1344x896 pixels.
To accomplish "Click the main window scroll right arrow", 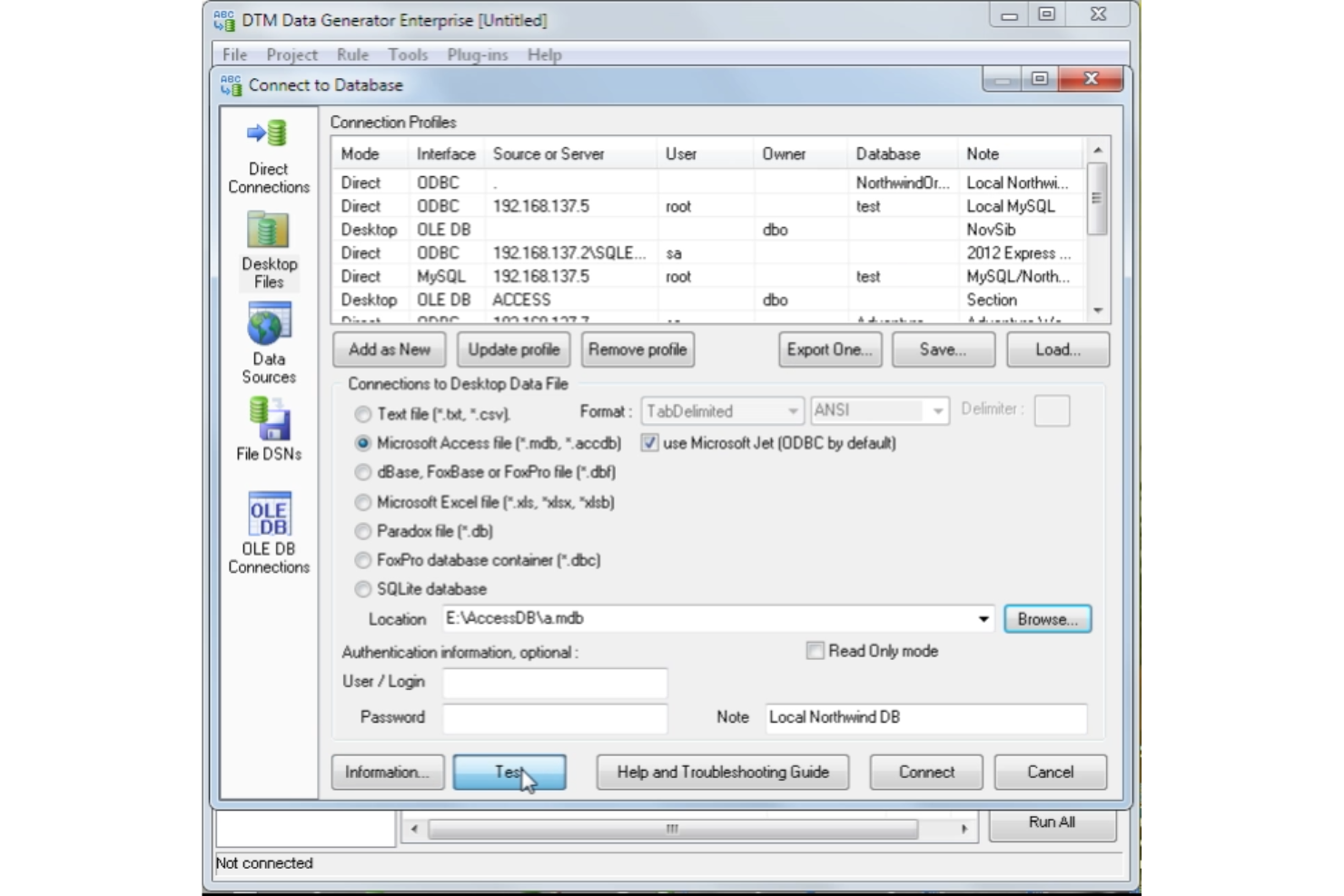I will 964,829.
